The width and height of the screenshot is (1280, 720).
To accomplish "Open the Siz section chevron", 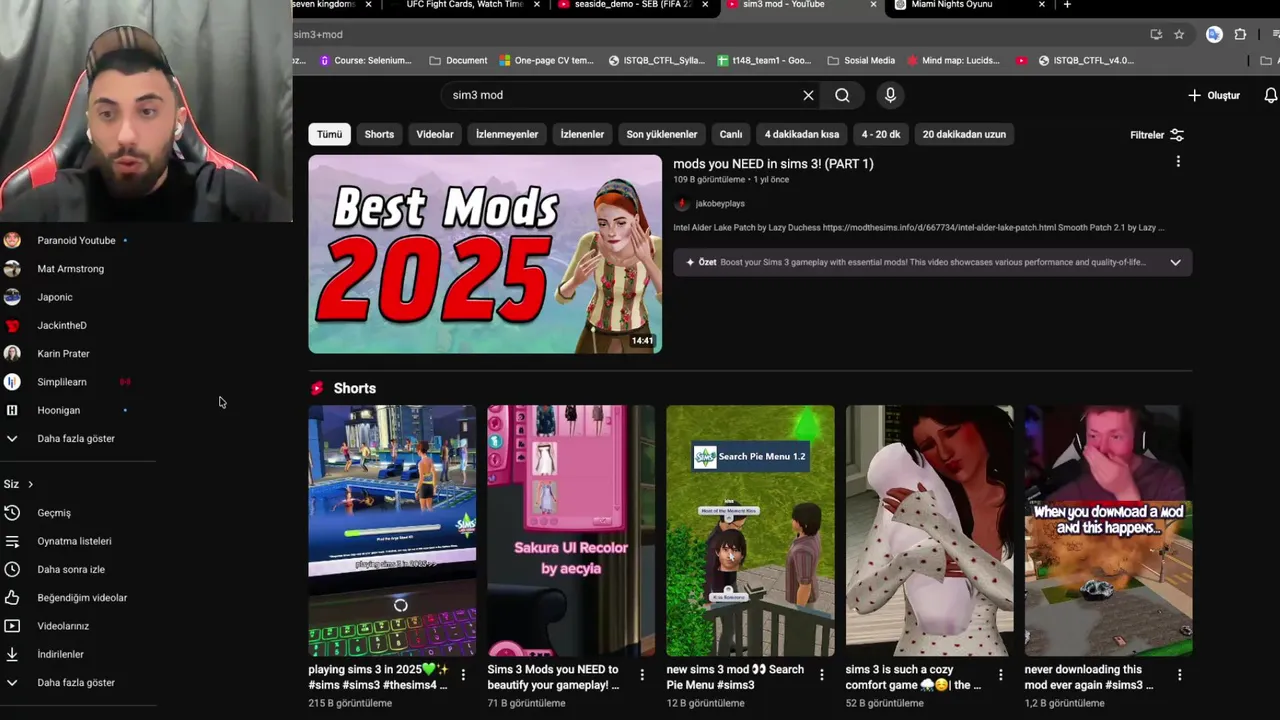I will 30,484.
